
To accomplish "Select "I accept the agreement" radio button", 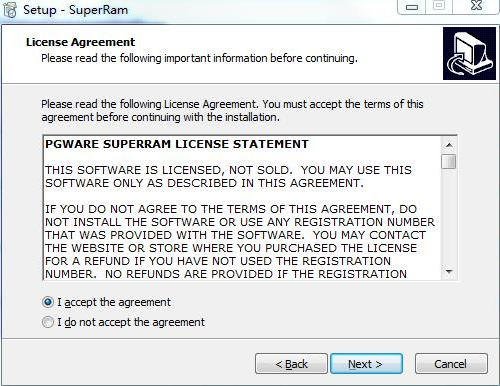I will pyautogui.click(x=48, y=302).
